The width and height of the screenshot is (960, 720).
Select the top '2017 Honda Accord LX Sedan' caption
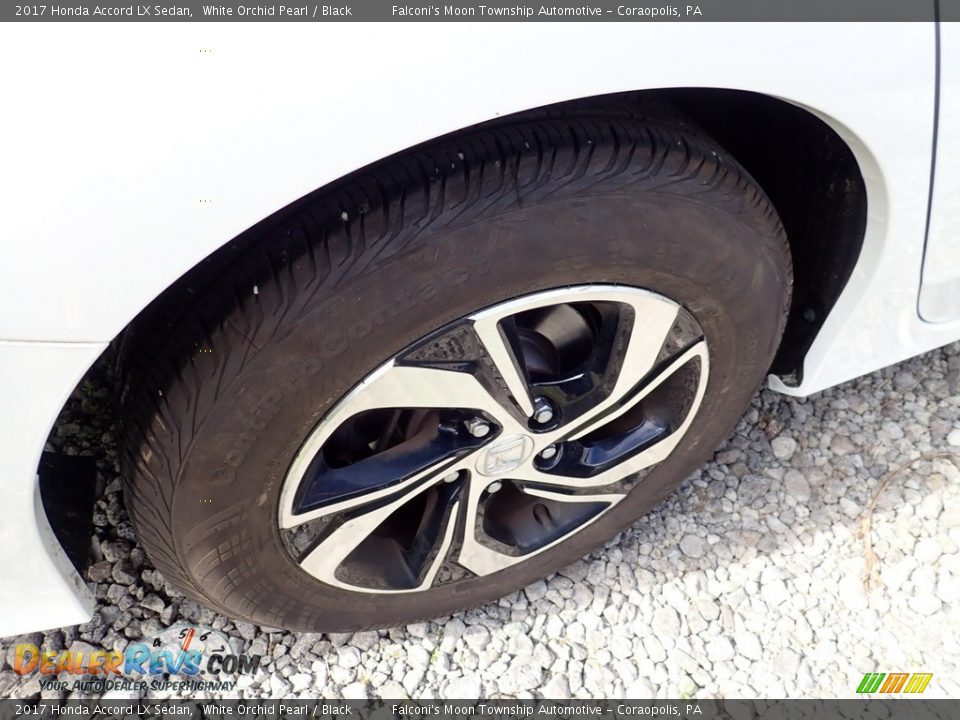[103, 11]
